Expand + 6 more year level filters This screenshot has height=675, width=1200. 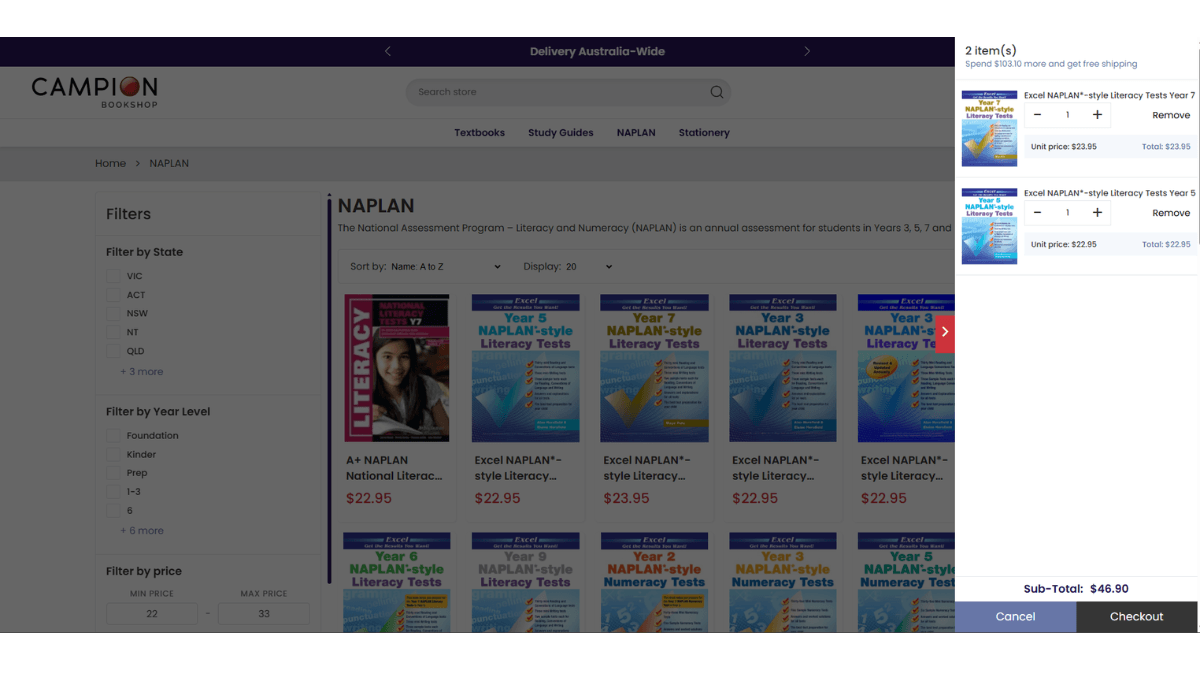coord(142,531)
